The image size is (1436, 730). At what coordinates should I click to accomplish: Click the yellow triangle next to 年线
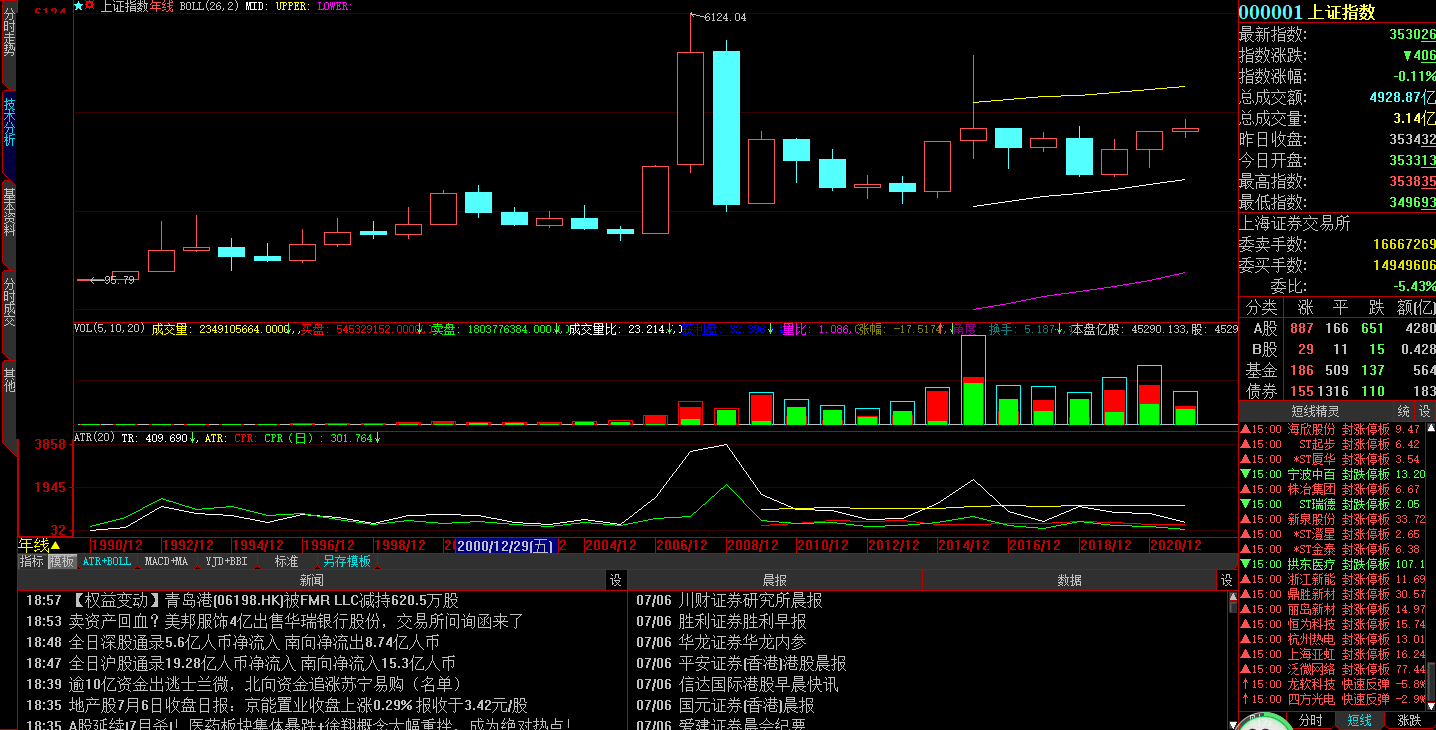[x=56, y=545]
